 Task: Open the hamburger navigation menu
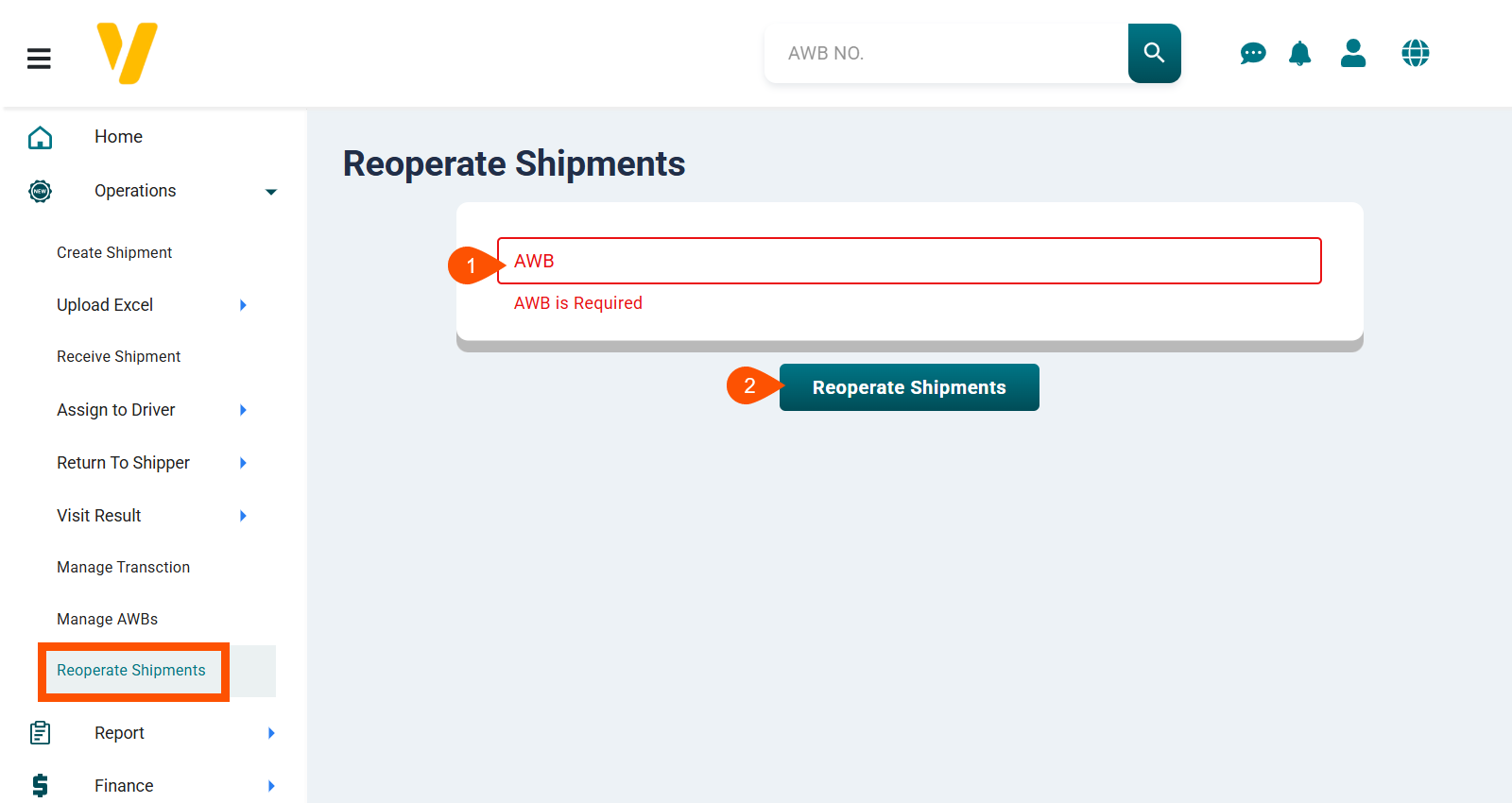(39, 58)
